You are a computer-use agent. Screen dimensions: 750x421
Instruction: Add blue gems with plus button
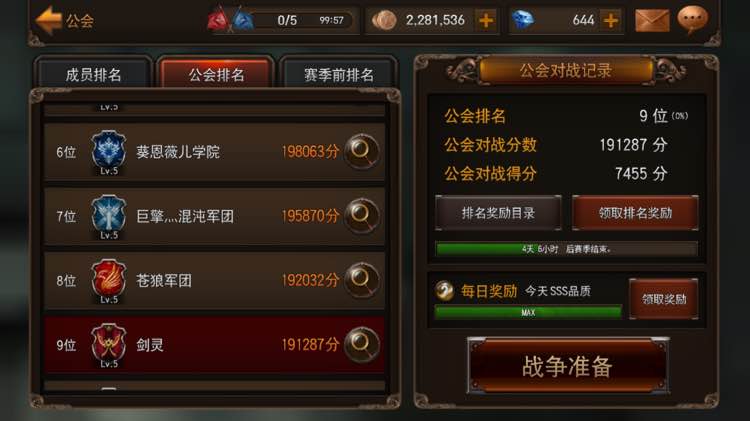pos(611,21)
